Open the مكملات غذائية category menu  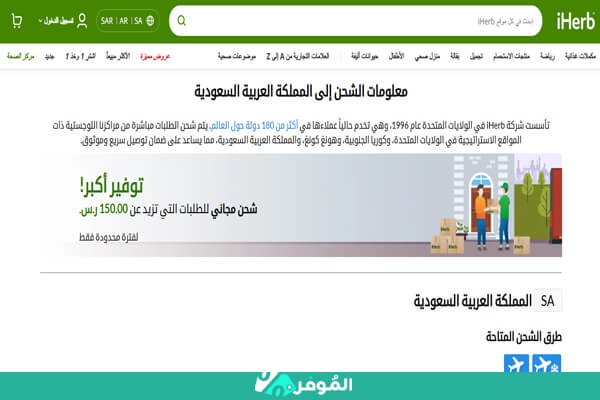click(580, 56)
